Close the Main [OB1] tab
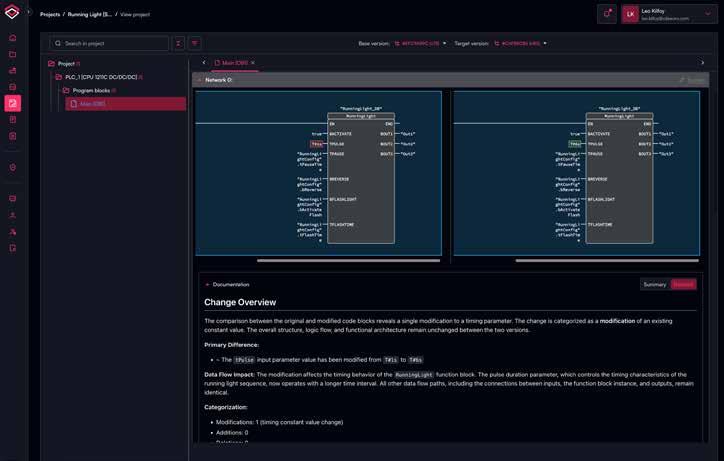The width and height of the screenshot is (724, 461). click(253, 63)
